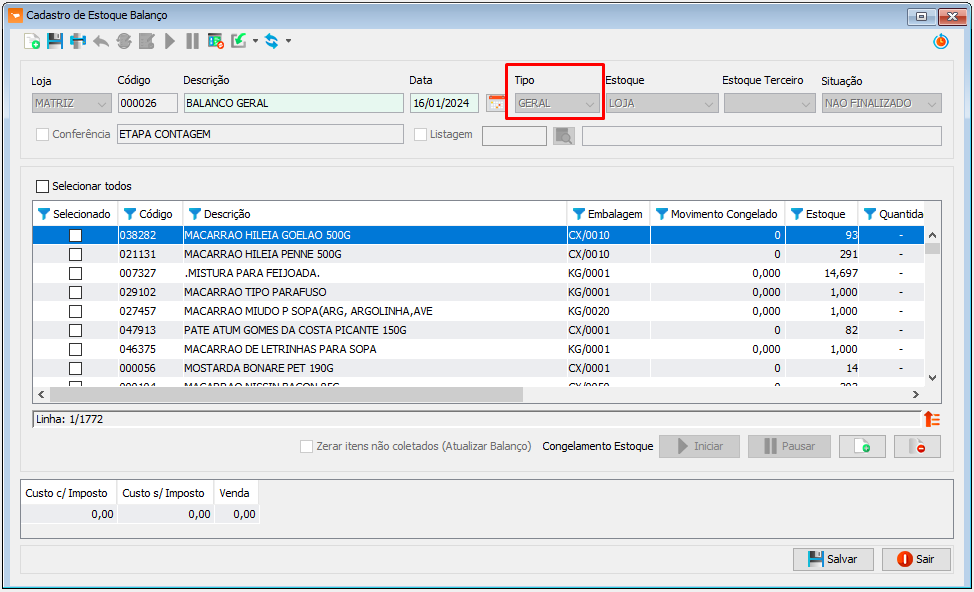Open the calendar picker next to Data

496,103
